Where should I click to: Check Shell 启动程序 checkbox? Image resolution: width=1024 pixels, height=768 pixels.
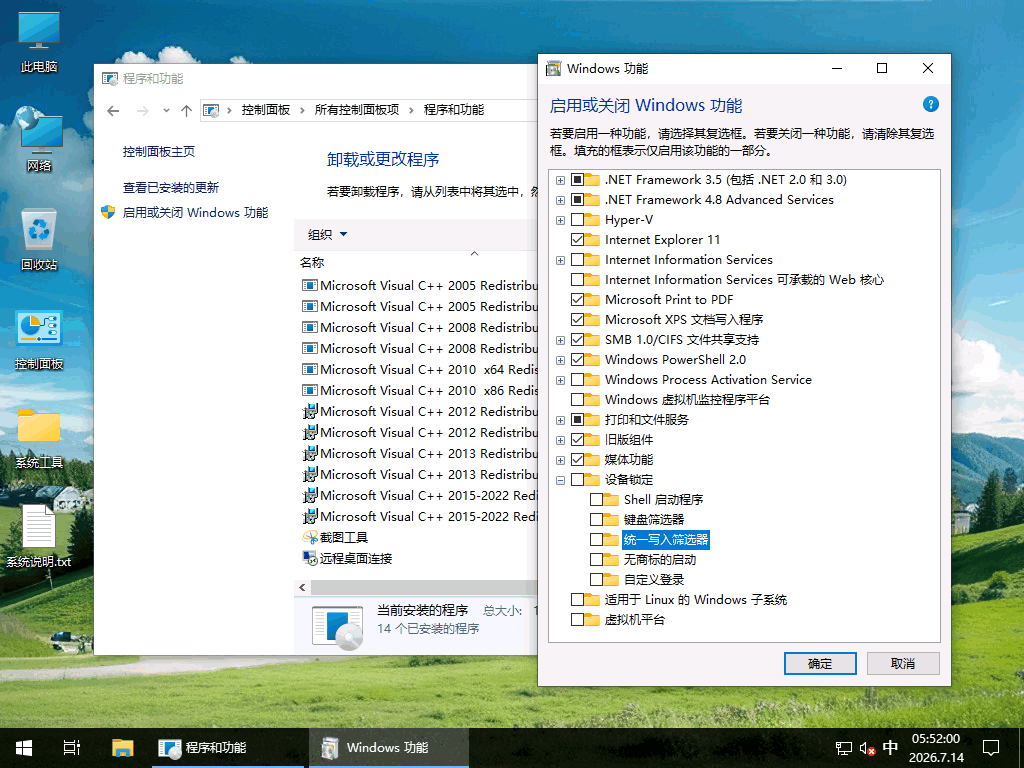[x=596, y=500]
